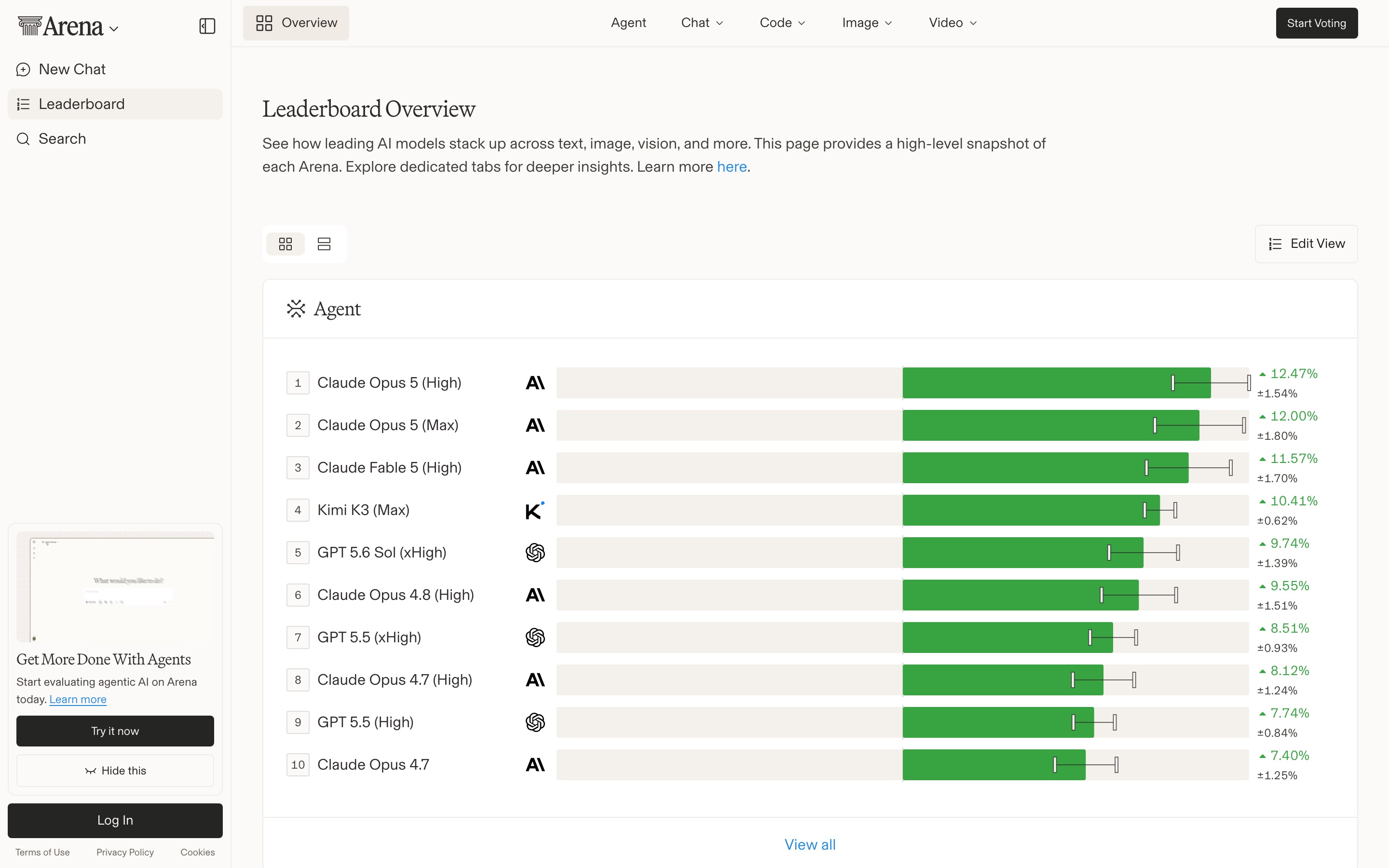Click the Anthropic logo beside Claude Opus 4.8 (High)
The image size is (1389, 868).
point(535,596)
